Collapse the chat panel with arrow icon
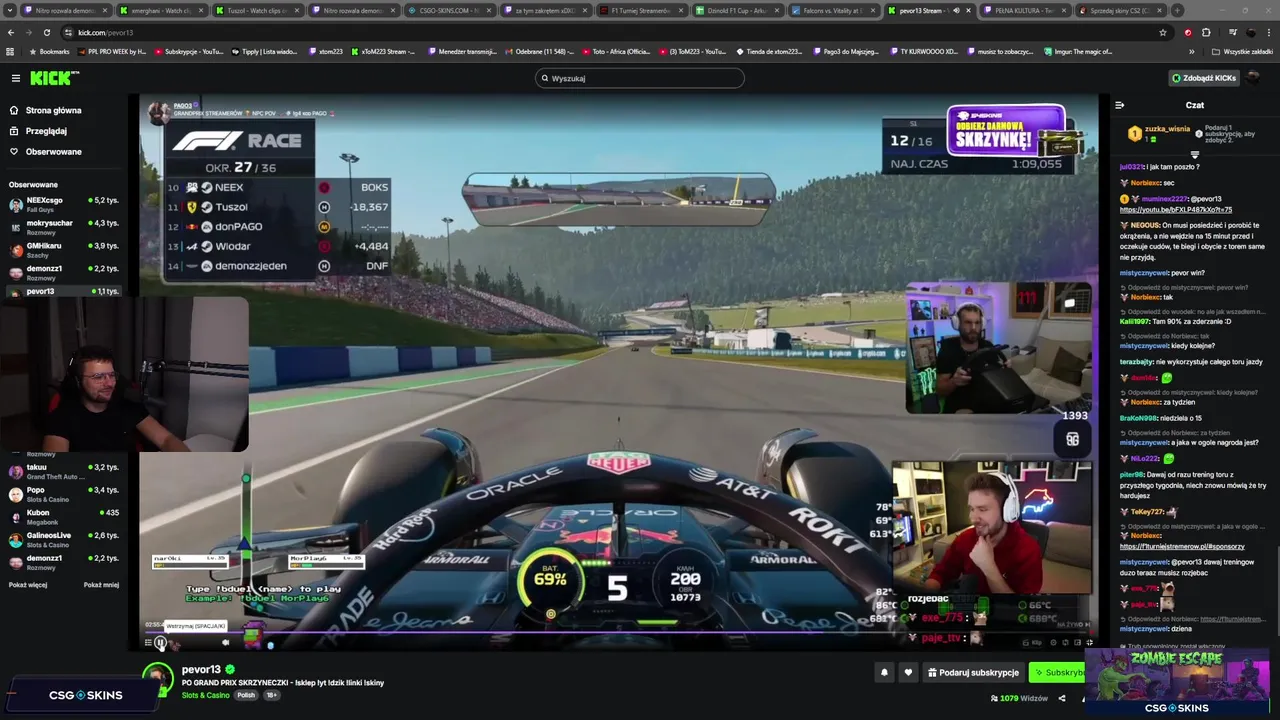 [1119, 105]
